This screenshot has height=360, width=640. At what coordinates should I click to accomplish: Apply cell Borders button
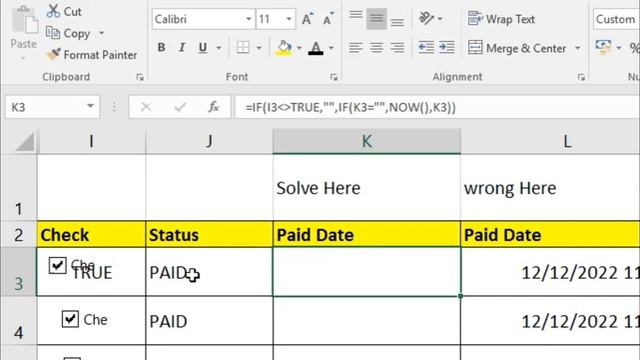[x=243, y=48]
